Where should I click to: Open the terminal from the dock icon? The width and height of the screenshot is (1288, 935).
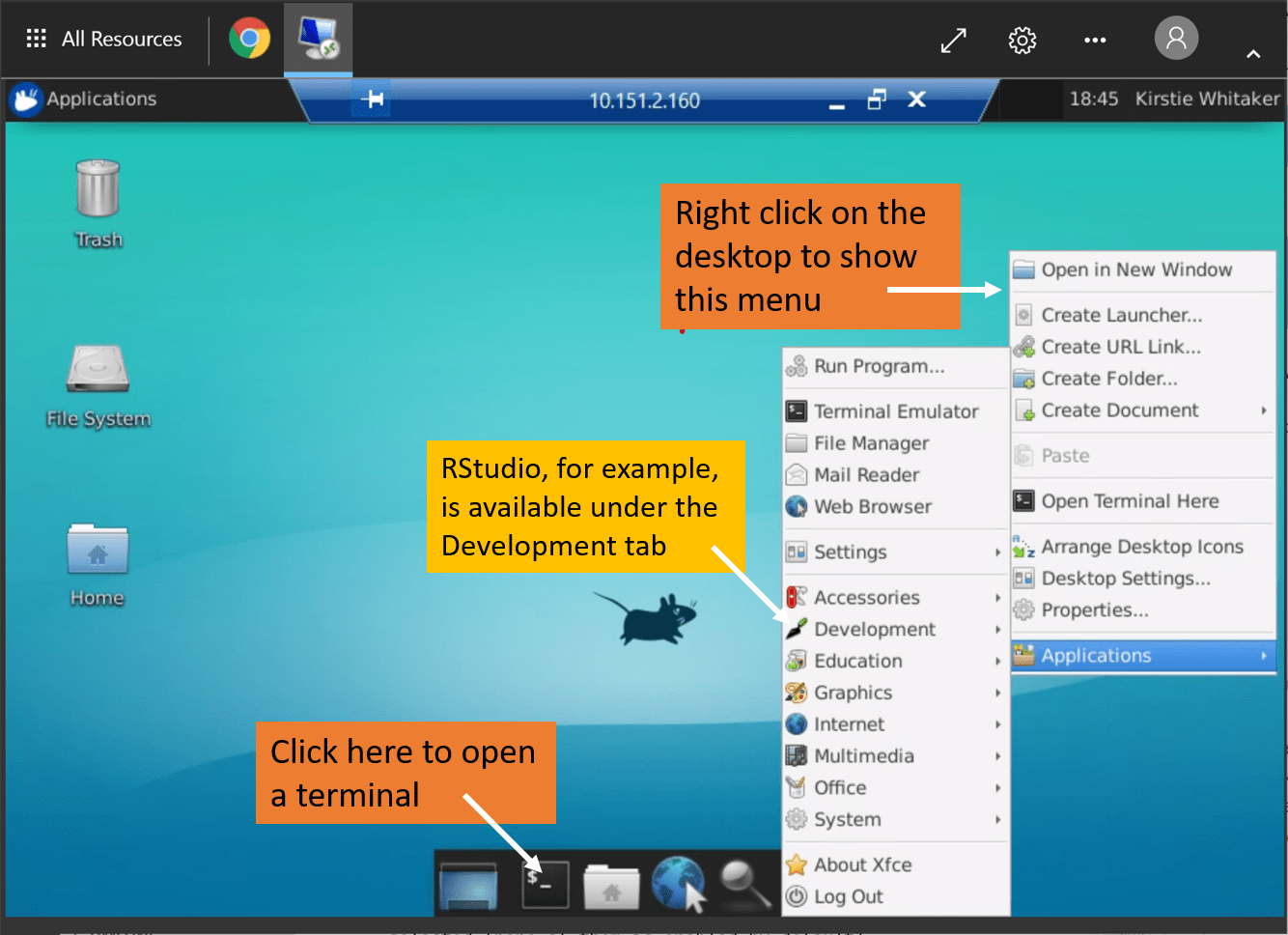click(x=546, y=884)
